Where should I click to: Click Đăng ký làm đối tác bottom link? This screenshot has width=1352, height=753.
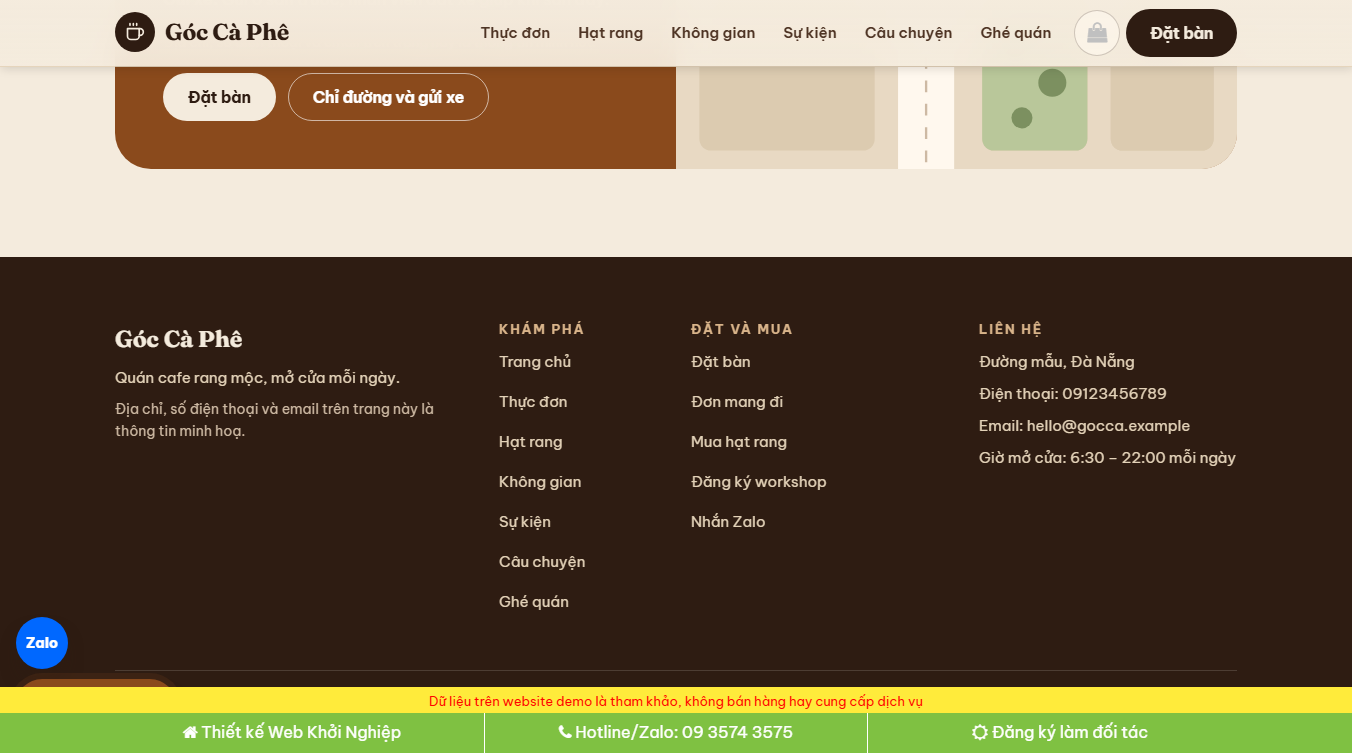(1060, 732)
